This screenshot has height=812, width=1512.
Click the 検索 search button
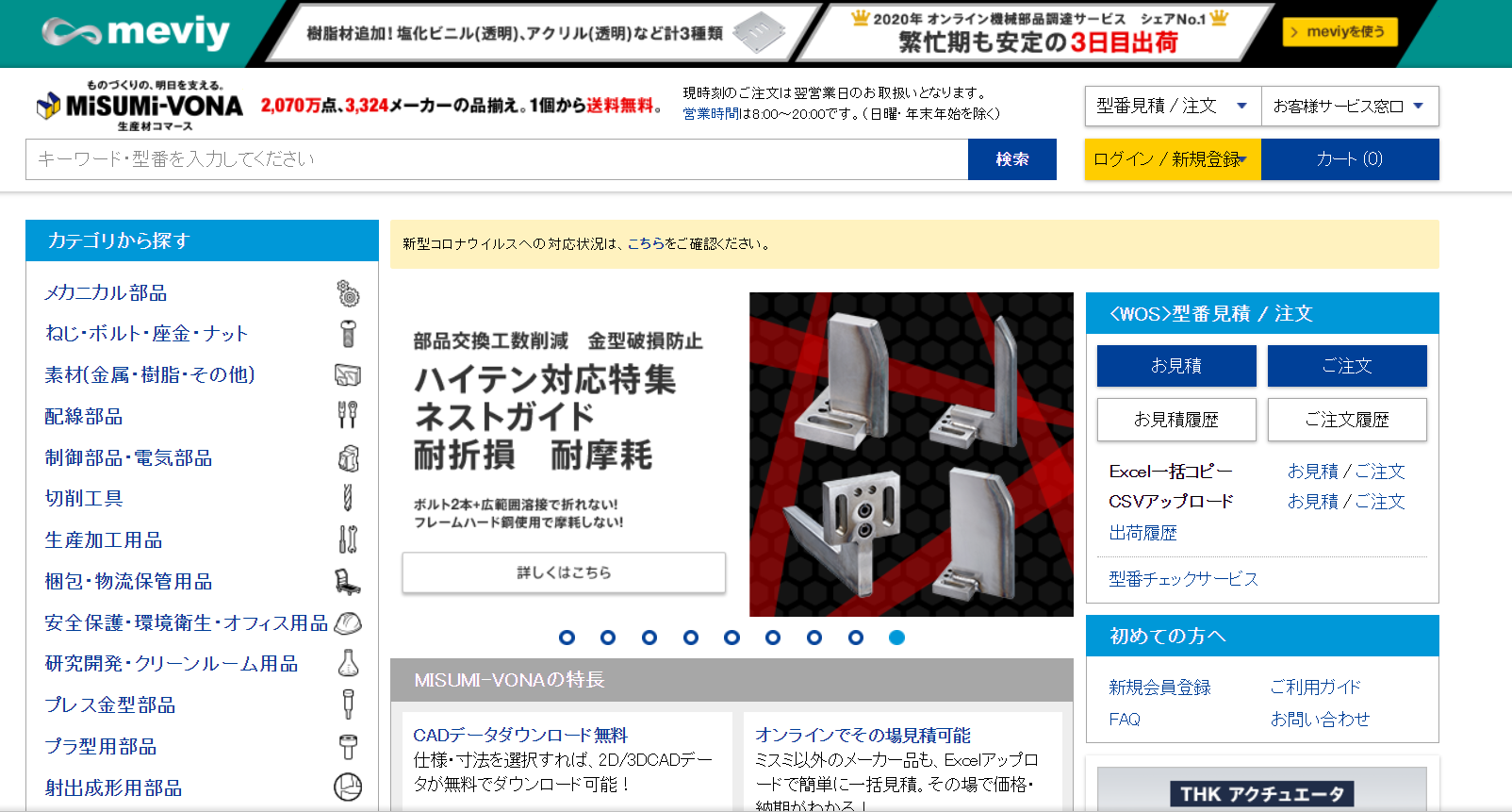click(1012, 159)
